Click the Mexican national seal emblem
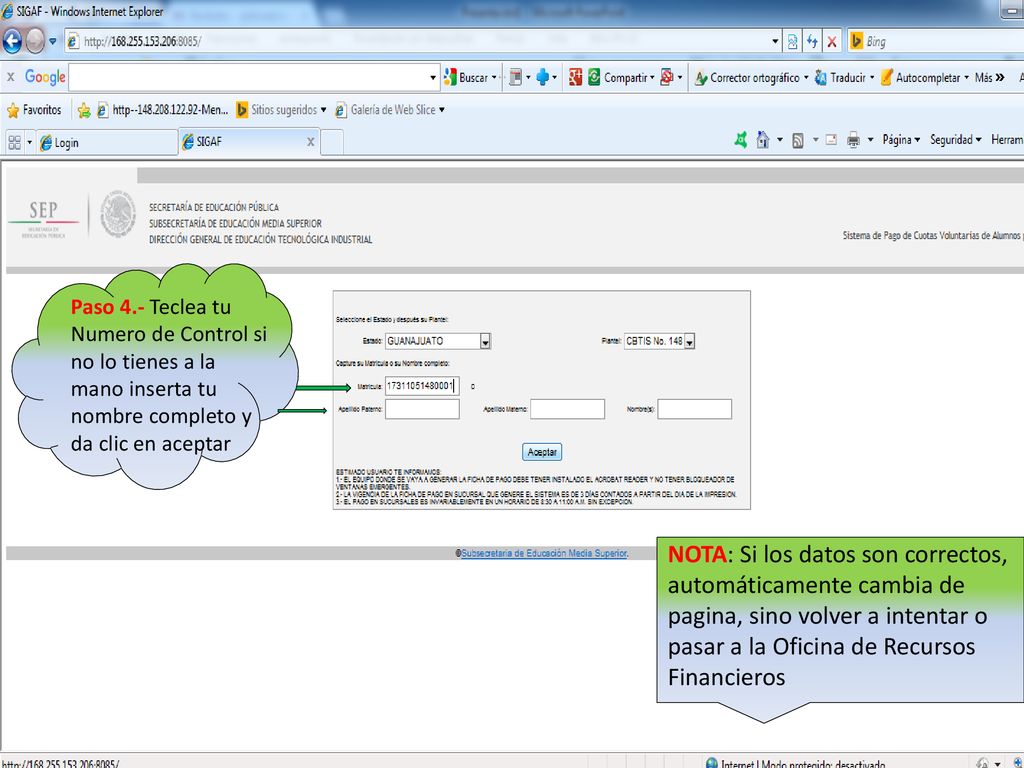Viewport: 1024px width, 768px height. (118, 214)
